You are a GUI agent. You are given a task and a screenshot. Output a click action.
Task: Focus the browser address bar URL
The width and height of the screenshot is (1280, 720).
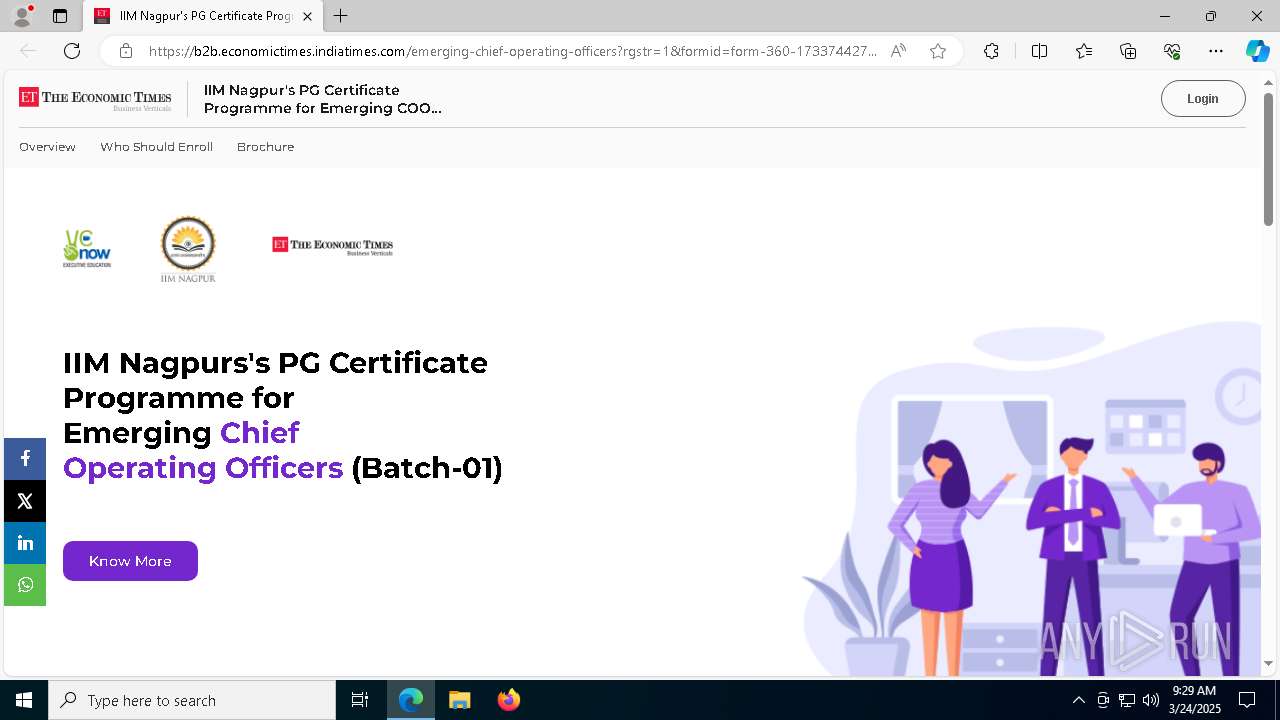click(512, 51)
